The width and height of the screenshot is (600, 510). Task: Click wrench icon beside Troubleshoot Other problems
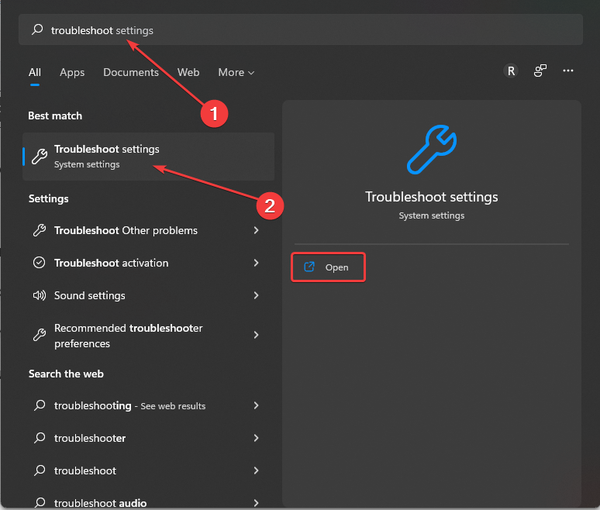pyautogui.click(x=40, y=230)
